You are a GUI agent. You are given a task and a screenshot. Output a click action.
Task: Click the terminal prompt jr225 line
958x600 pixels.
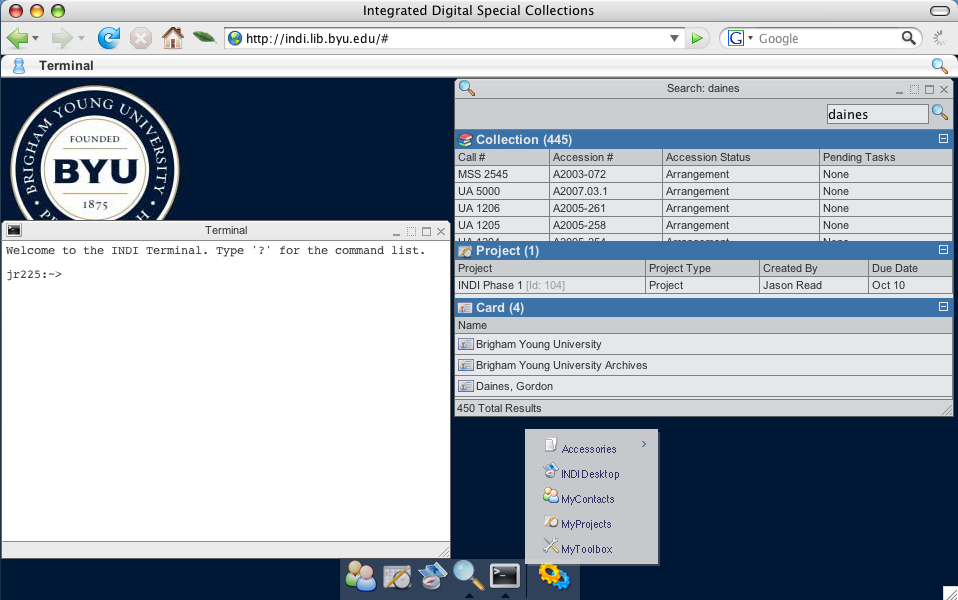point(34,274)
